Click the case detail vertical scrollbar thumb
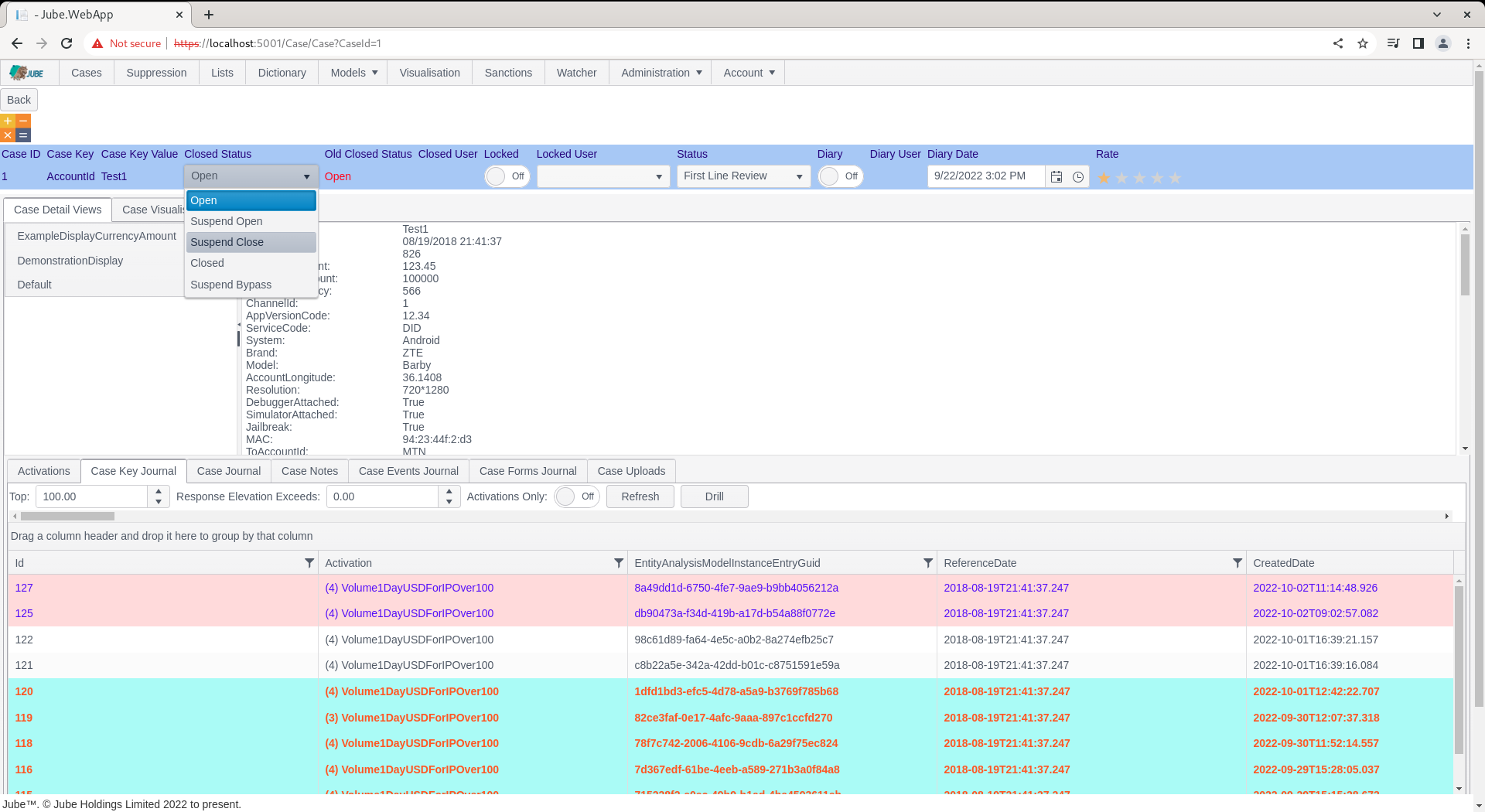The width and height of the screenshot is (1485, 812). [x=1465, y=264]
